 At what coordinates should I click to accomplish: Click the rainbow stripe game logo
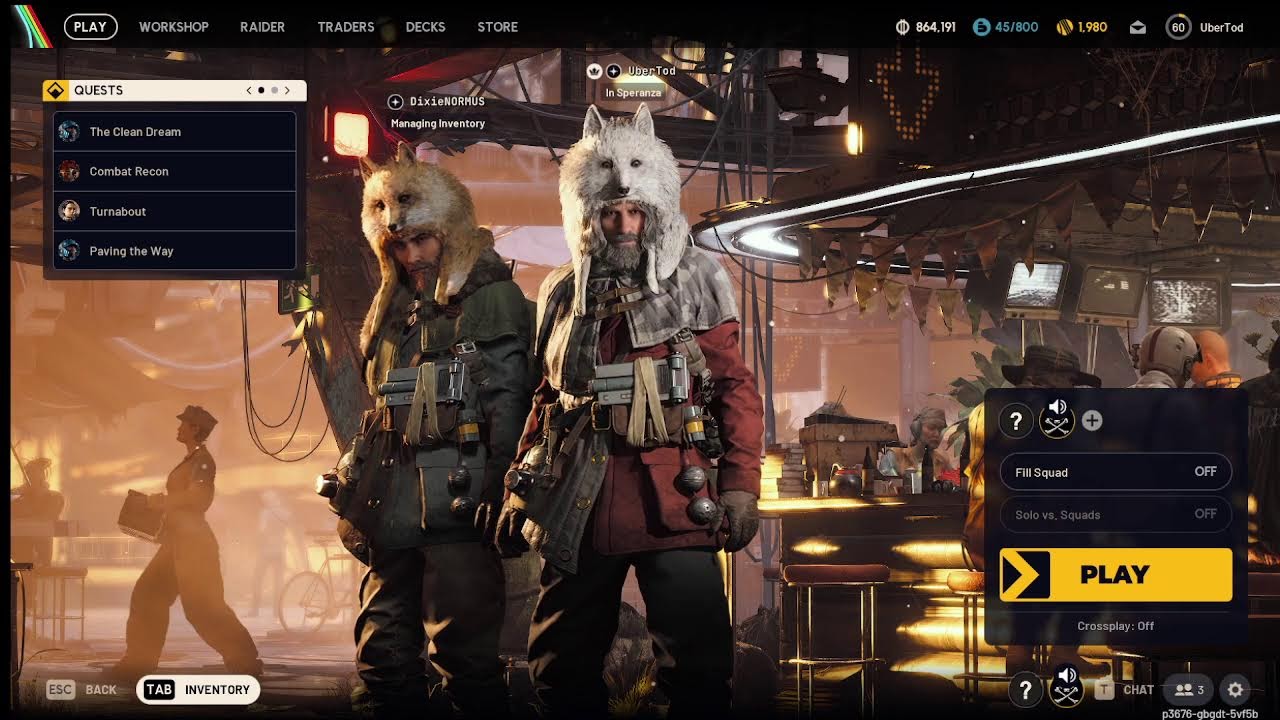[32, 26]
